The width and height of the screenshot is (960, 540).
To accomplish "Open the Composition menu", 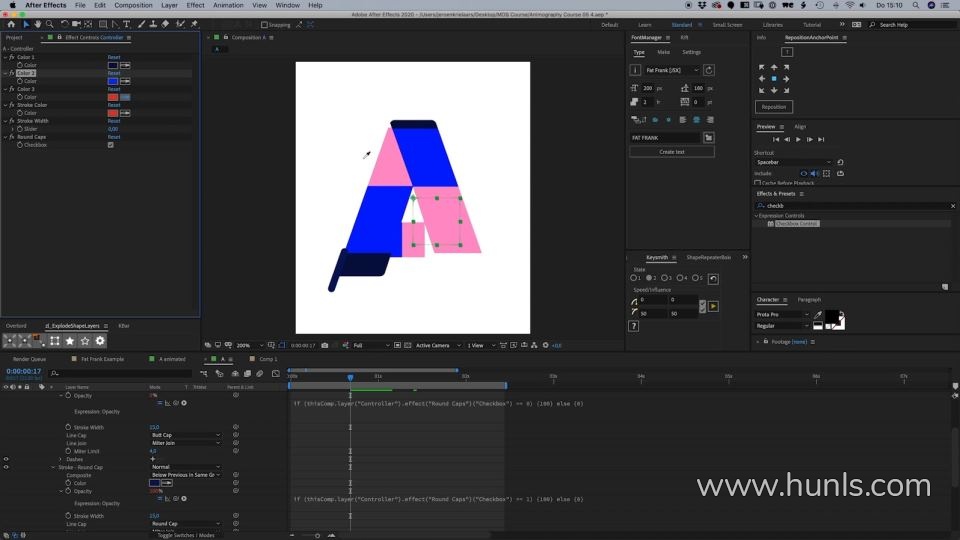I will [x=133, y=5].
